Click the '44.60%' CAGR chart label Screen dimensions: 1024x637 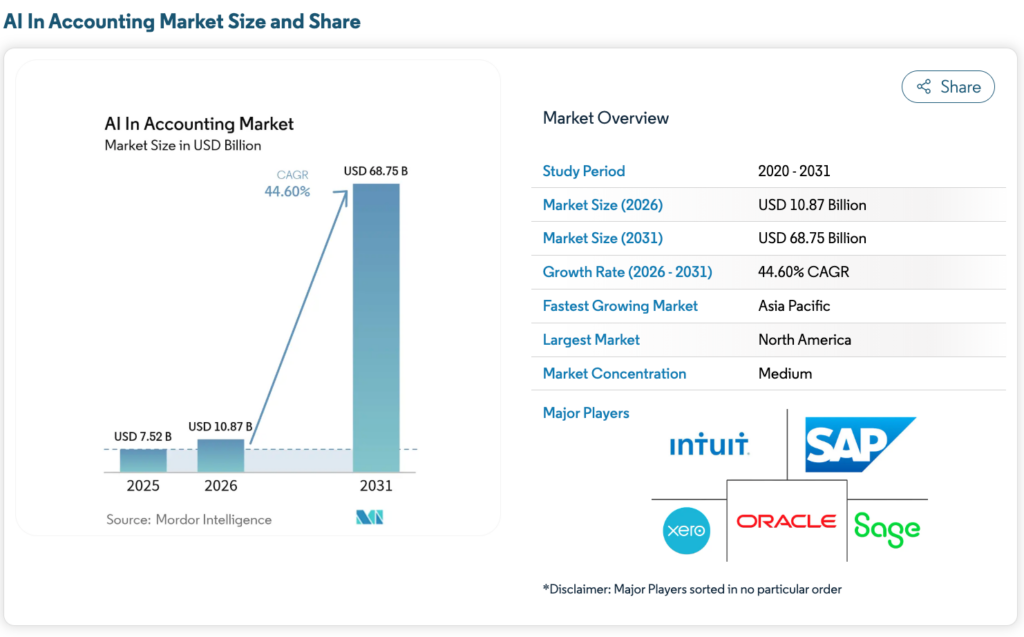click(287, 191)
